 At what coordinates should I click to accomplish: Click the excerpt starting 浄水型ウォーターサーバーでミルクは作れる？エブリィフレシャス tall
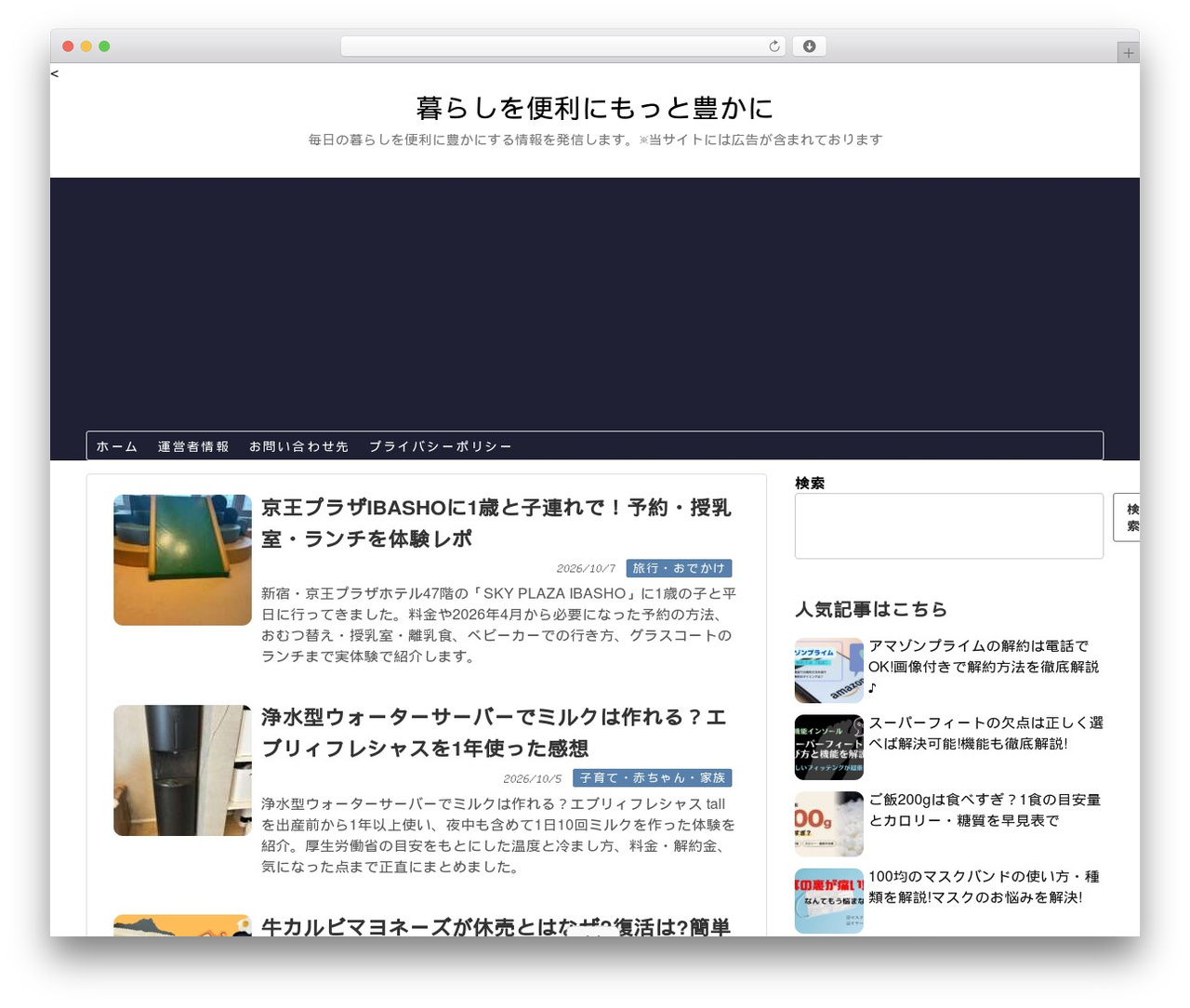coord(498,835)
